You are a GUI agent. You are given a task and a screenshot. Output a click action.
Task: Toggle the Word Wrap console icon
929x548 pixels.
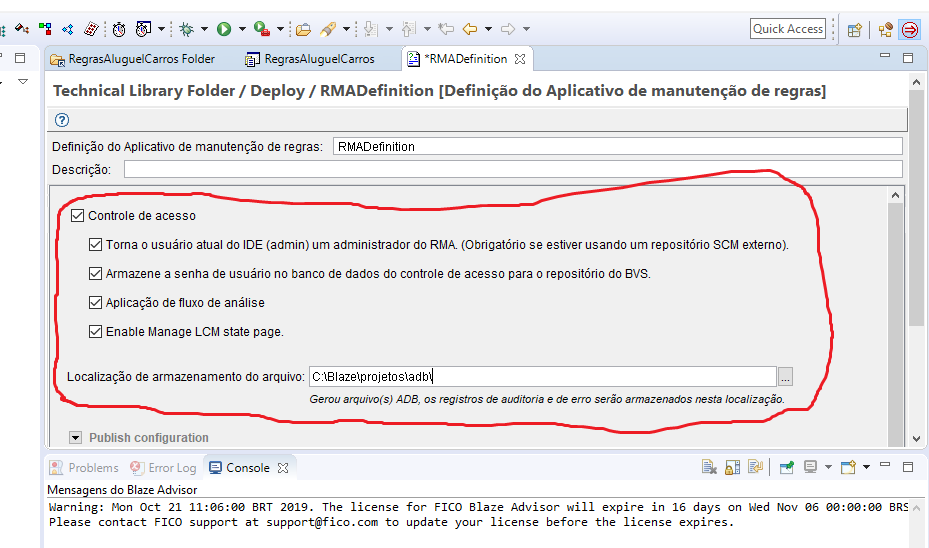(x=755, y=467)
